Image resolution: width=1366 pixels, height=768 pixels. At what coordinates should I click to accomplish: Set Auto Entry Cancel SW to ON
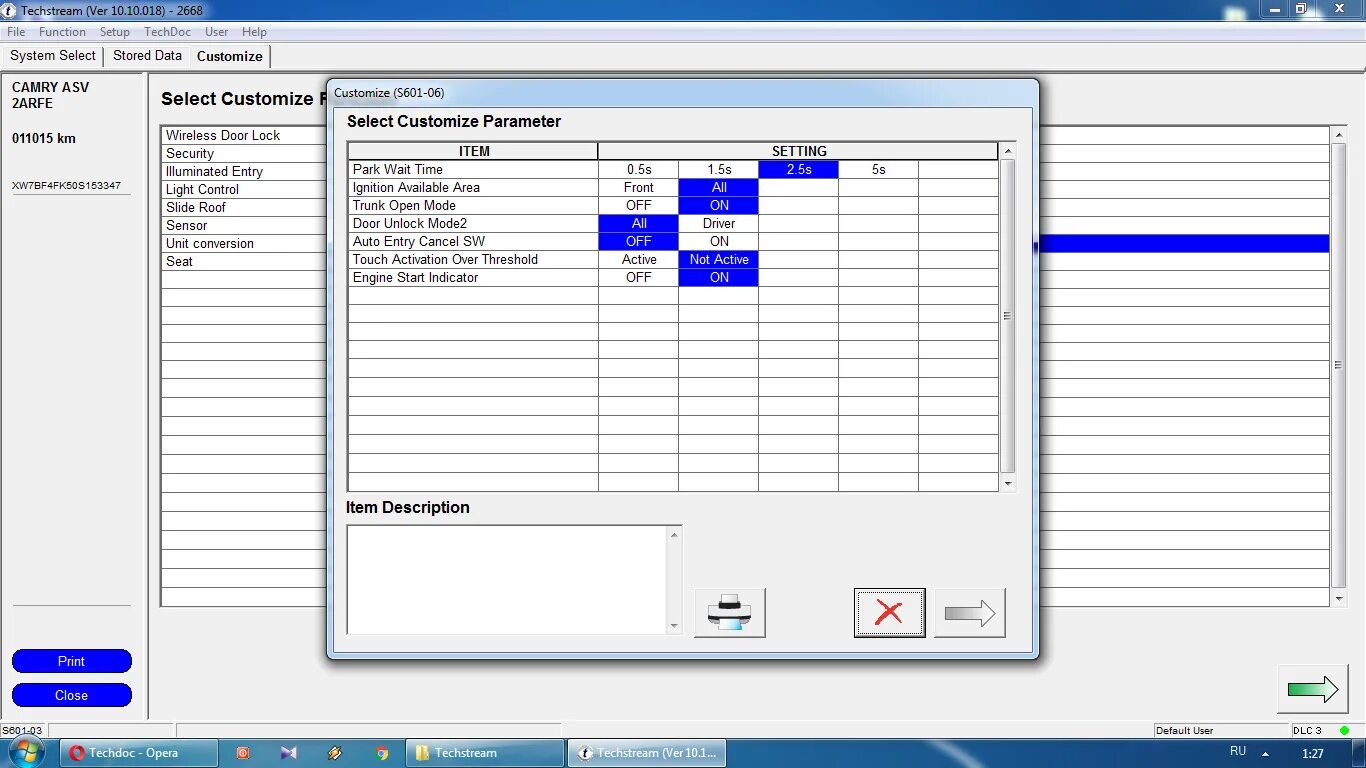coord(719,242)
